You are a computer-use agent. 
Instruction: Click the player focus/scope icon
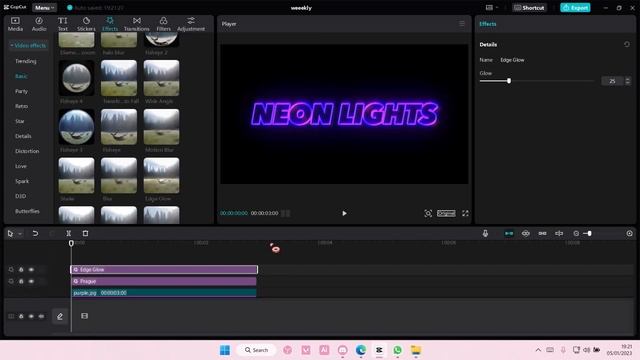point(428,213)
